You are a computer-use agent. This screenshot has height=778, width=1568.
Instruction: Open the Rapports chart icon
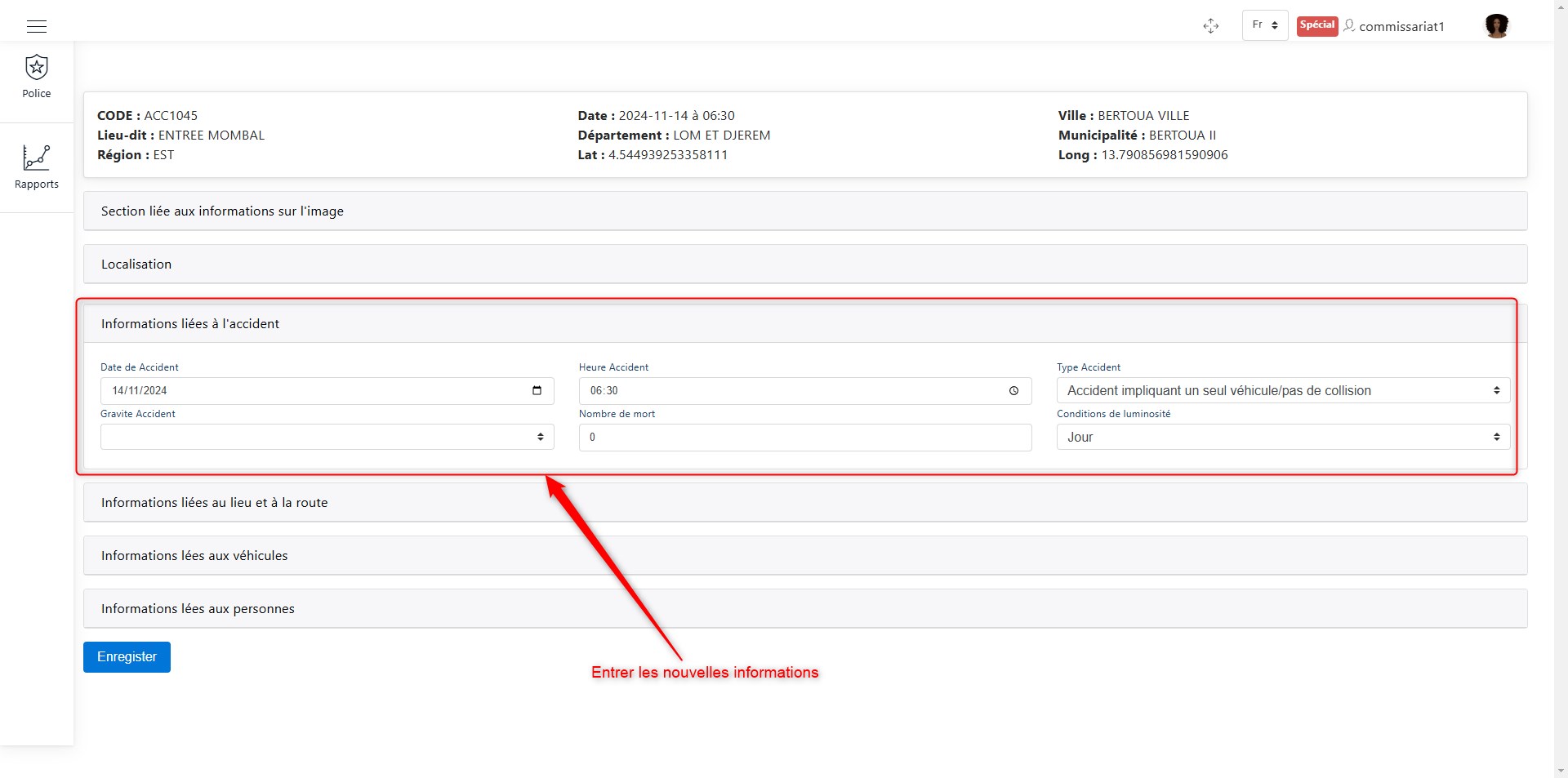[x=37, y=157]
